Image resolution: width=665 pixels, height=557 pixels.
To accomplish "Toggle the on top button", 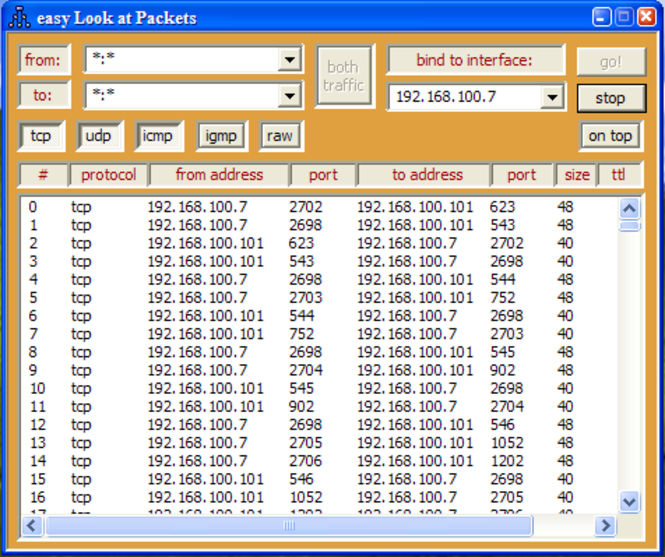I will tap(610, 136).
